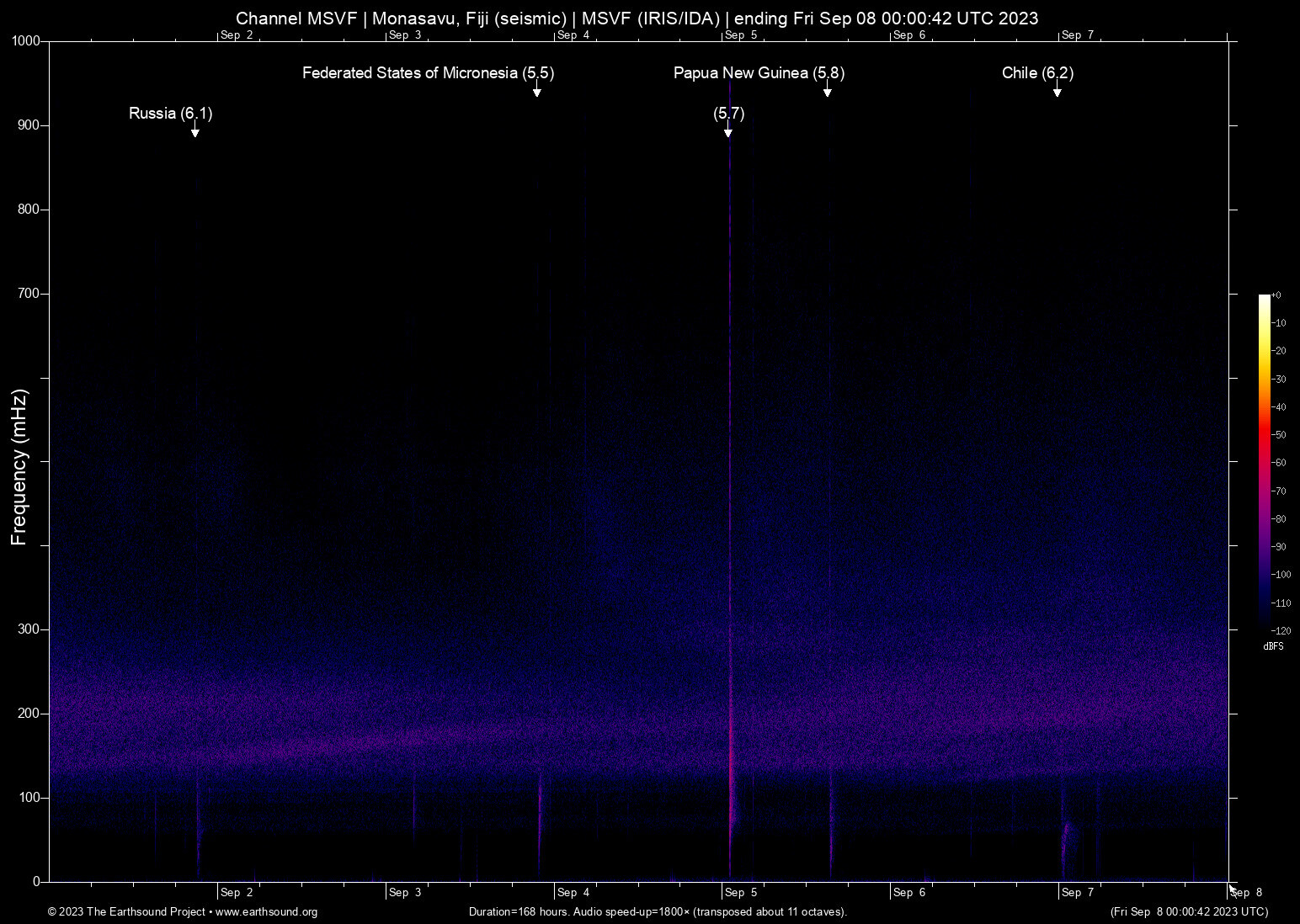Click the Federated States of Micronesia (5.5) arrow
This screenshot has width=1300, height=924.
[536, 91]
